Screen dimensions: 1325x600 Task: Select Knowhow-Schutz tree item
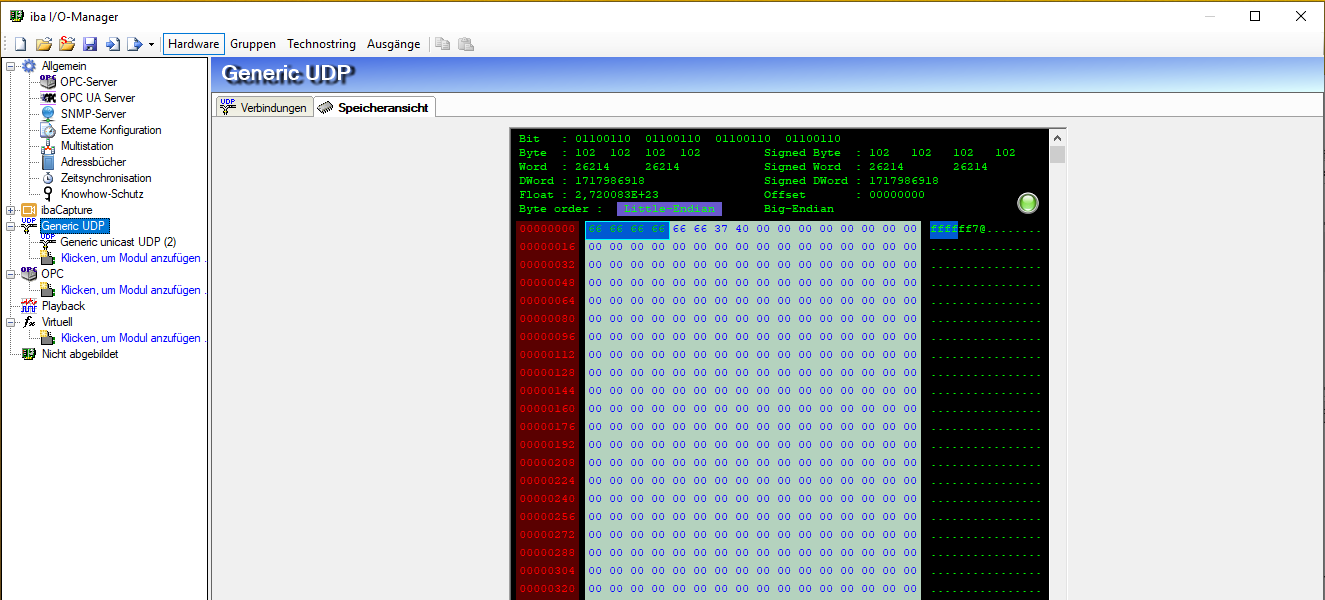[x=101, y=194]
